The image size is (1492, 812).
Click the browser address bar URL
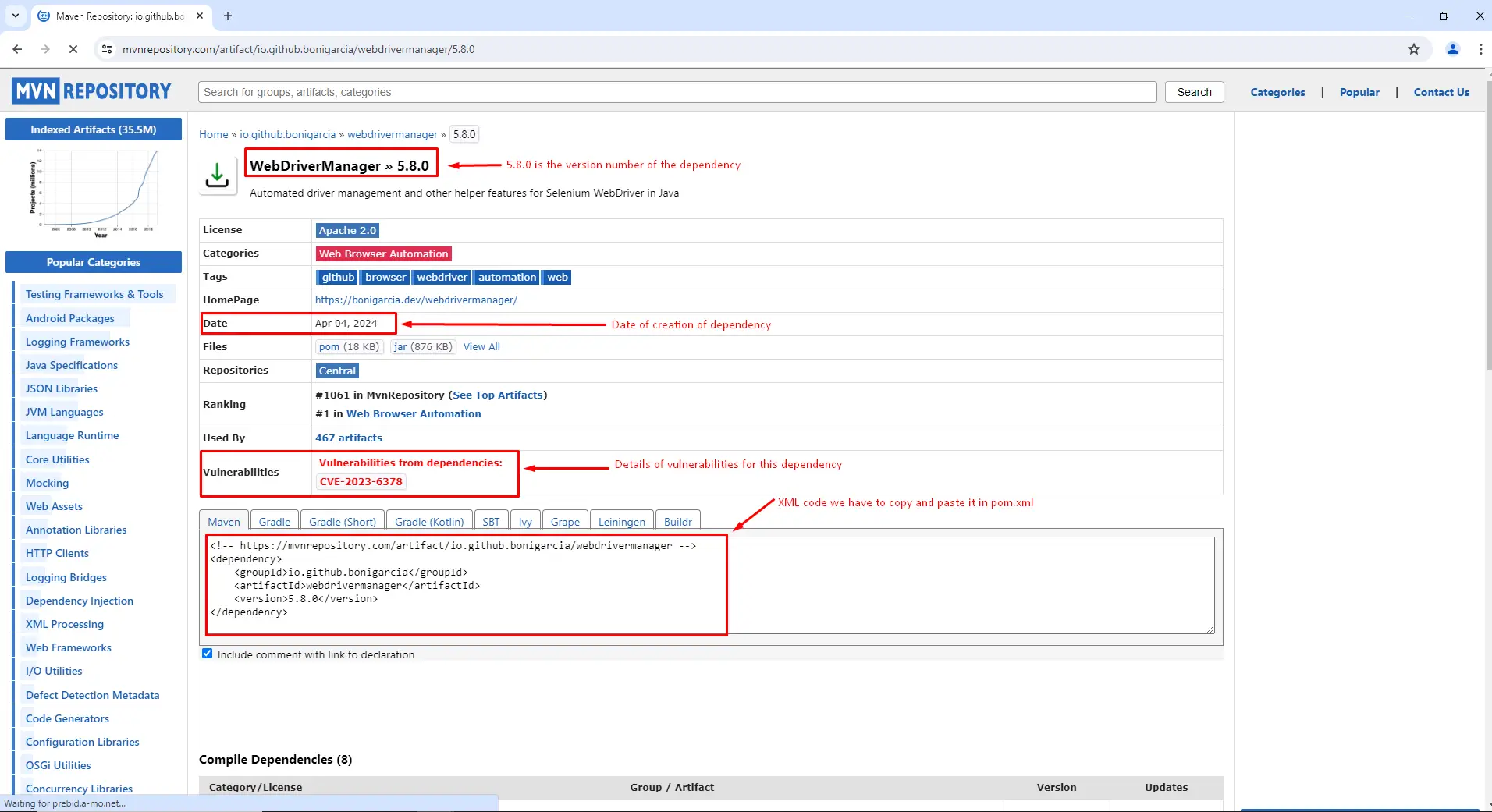tap(299, 49)
